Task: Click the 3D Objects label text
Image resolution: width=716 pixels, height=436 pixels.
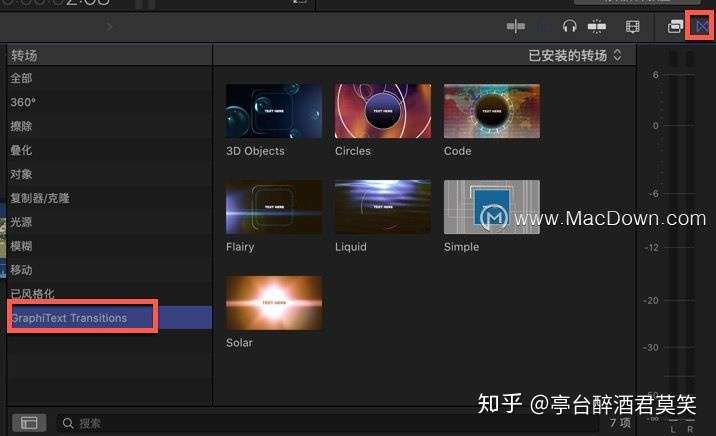Action: click(255, 151)
